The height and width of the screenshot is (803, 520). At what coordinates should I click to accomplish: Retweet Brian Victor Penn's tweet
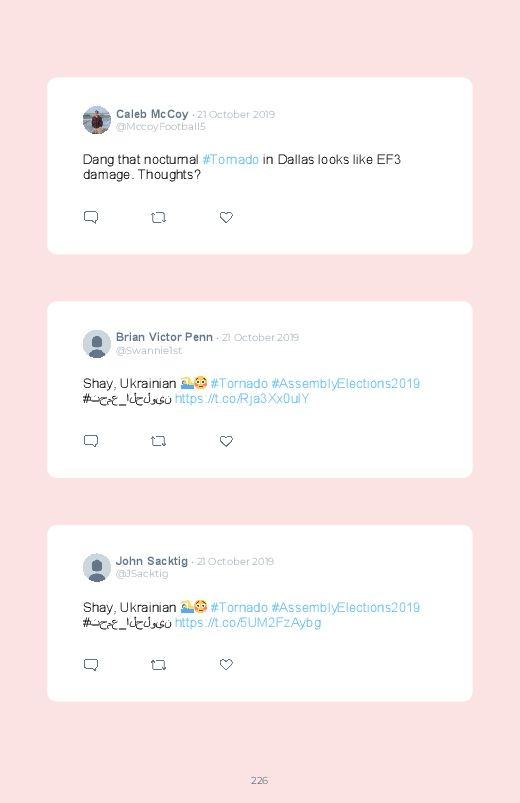click(x=158, y=441)
